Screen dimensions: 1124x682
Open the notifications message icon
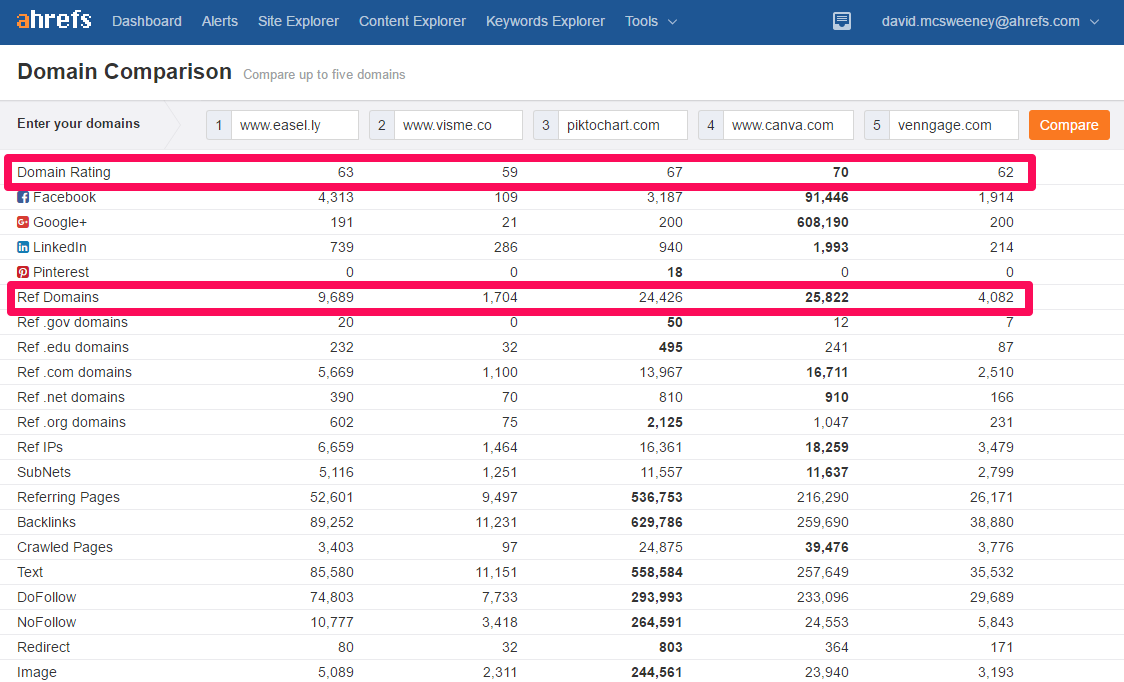[x=842, y=22]
